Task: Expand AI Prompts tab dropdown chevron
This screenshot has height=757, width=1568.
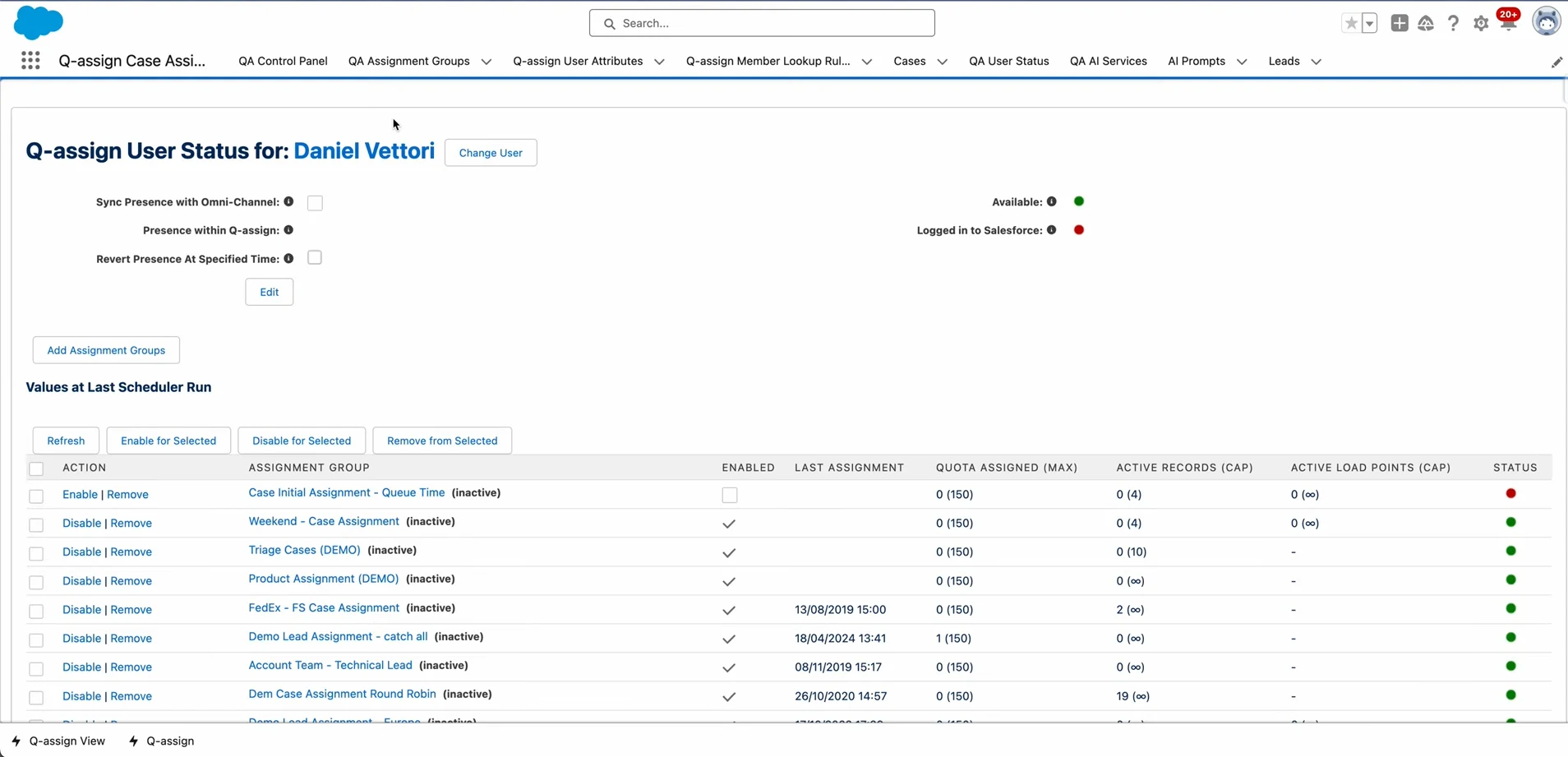Action: tap(1241, 62)
